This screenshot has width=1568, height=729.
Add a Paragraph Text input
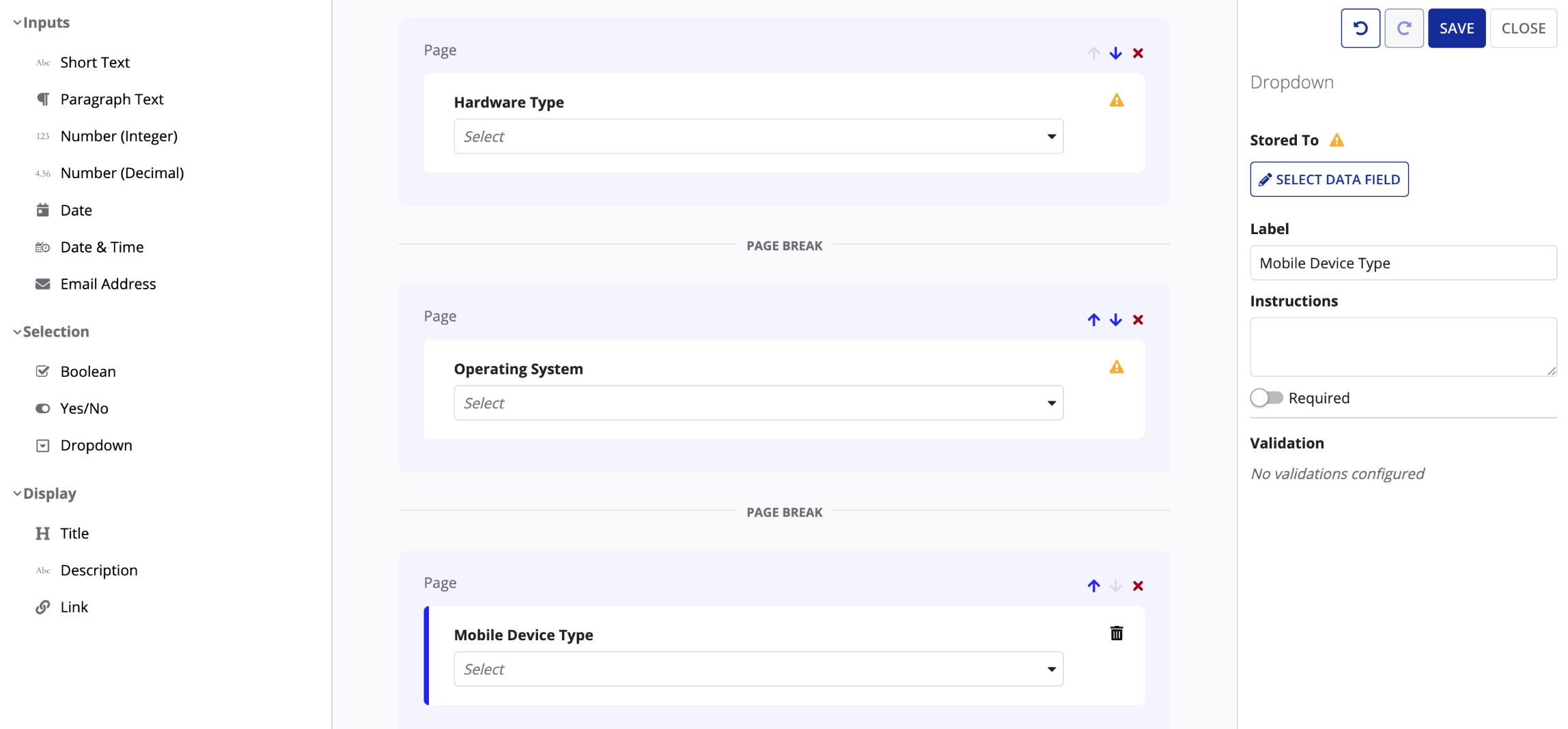[99, 99]
